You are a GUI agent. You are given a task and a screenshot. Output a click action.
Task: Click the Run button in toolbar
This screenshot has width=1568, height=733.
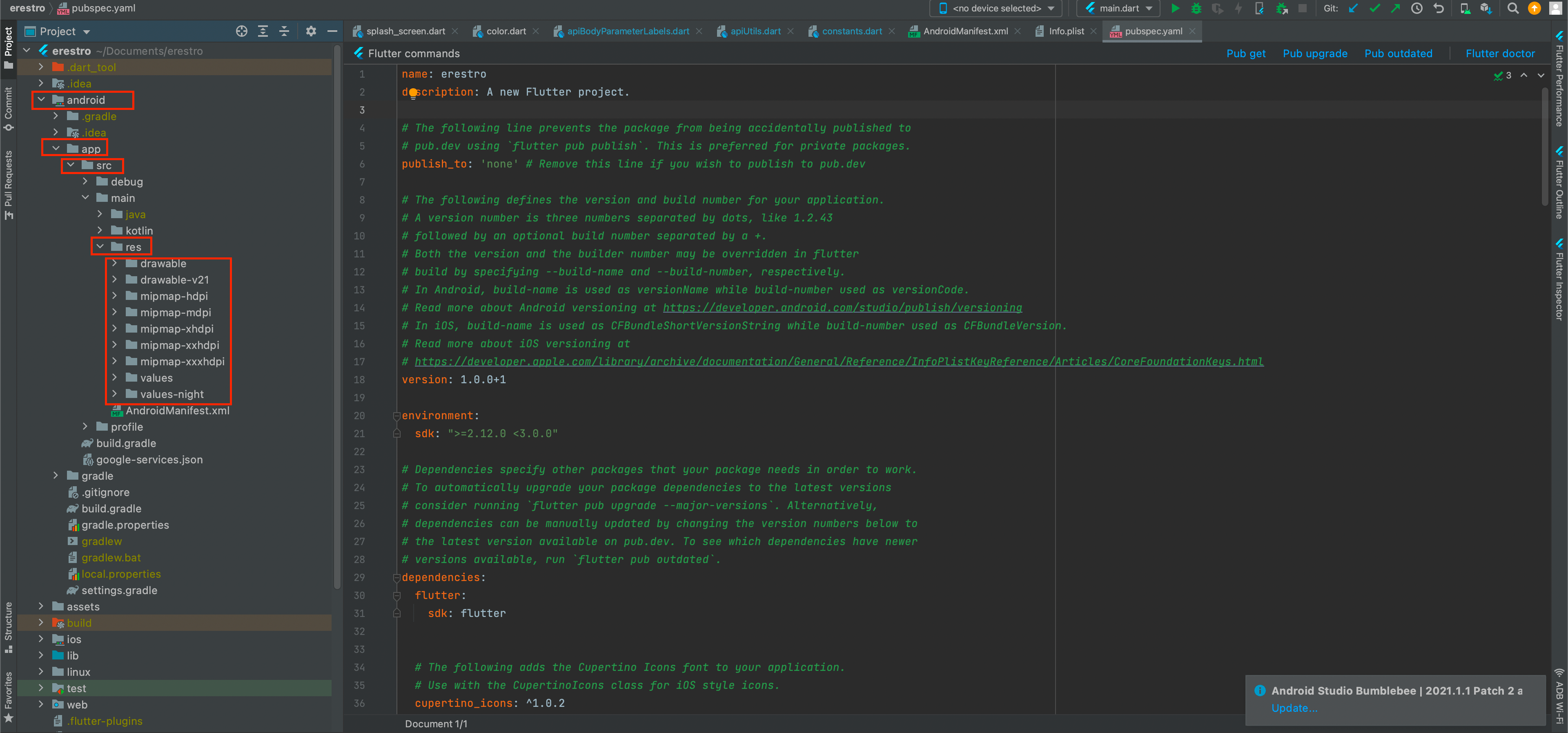click(1175, 10)
